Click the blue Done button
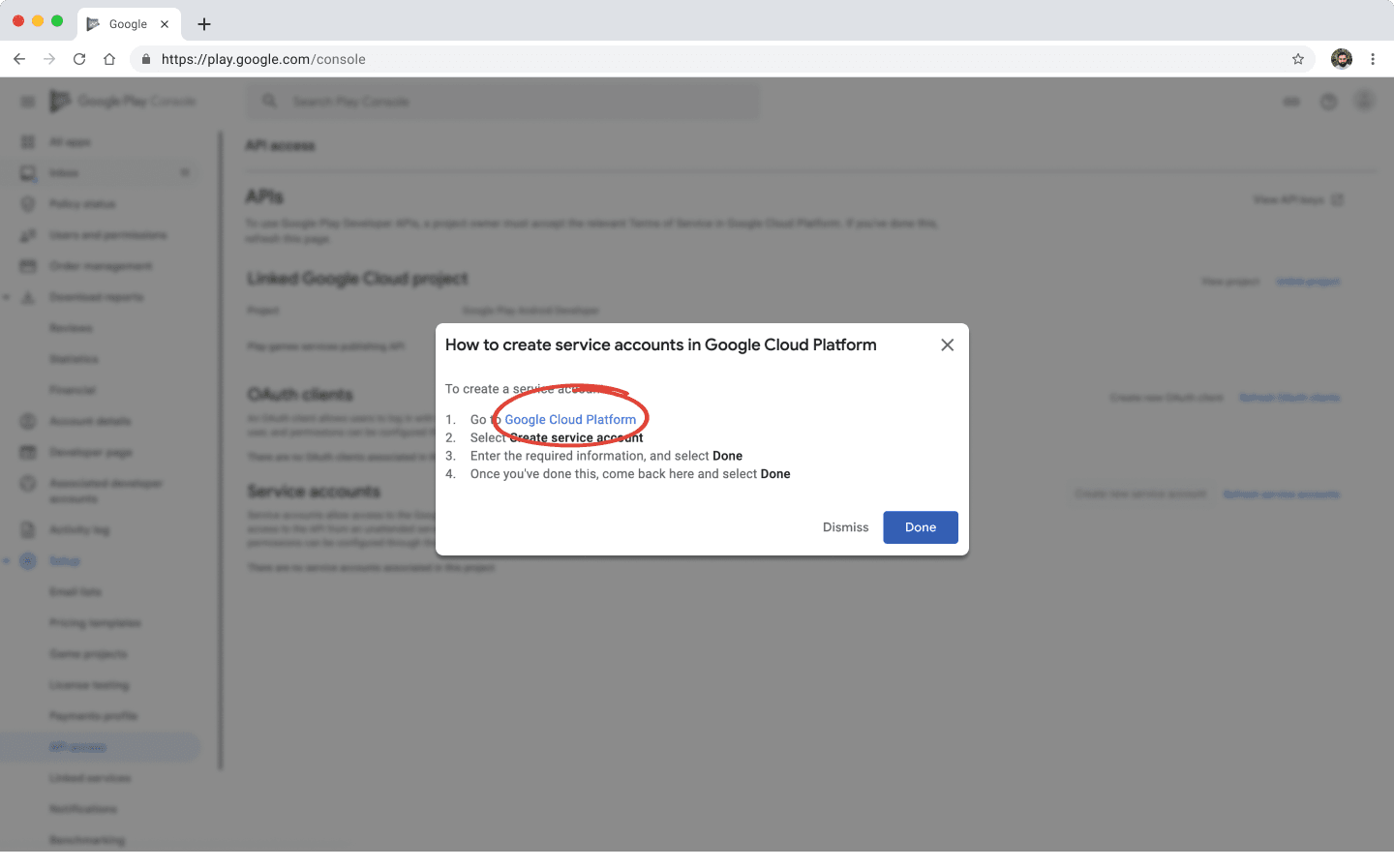Image resolution: width=1394 pixels, height=868 pixels. (921, 527)
